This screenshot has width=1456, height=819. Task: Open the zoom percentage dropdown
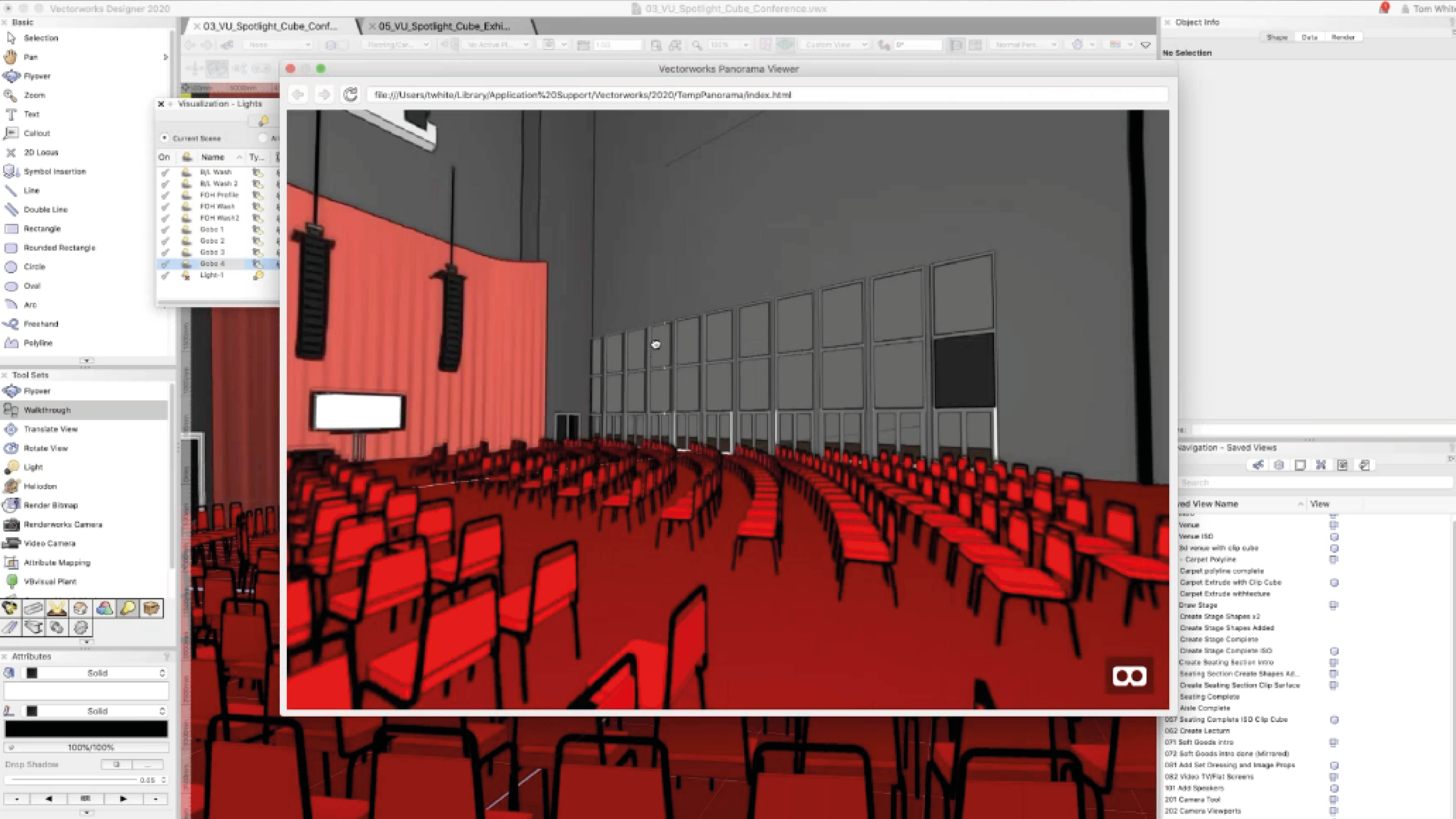click(729, 45)
